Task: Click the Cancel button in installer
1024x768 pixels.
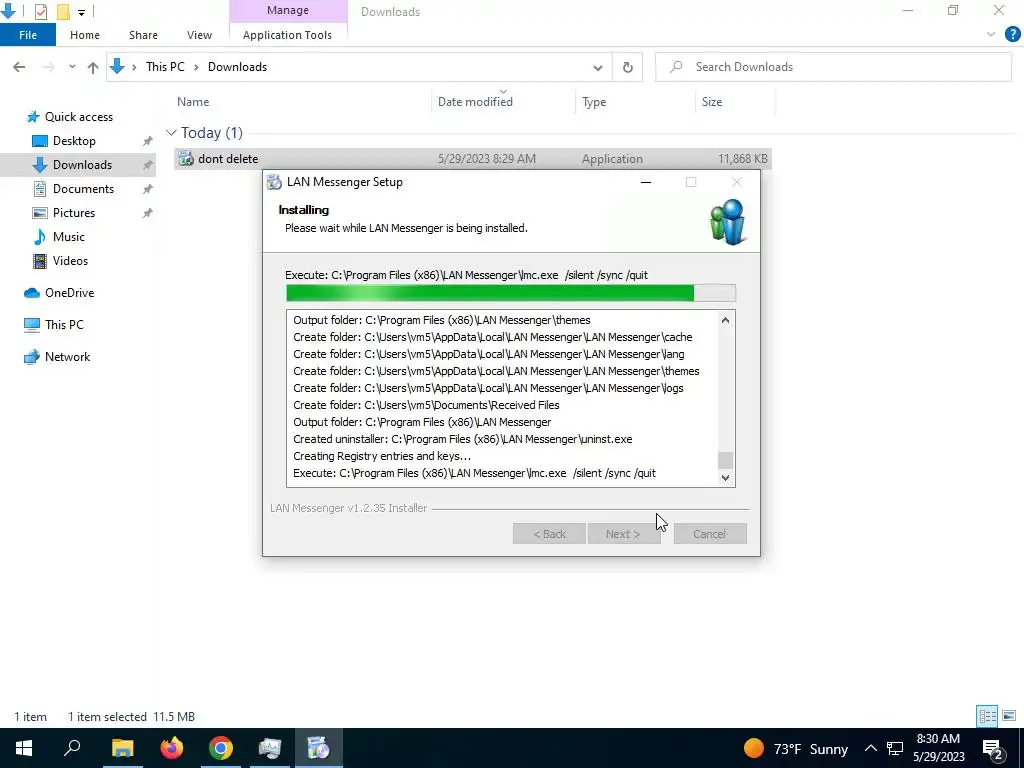Action: click(x=710, y=534)
